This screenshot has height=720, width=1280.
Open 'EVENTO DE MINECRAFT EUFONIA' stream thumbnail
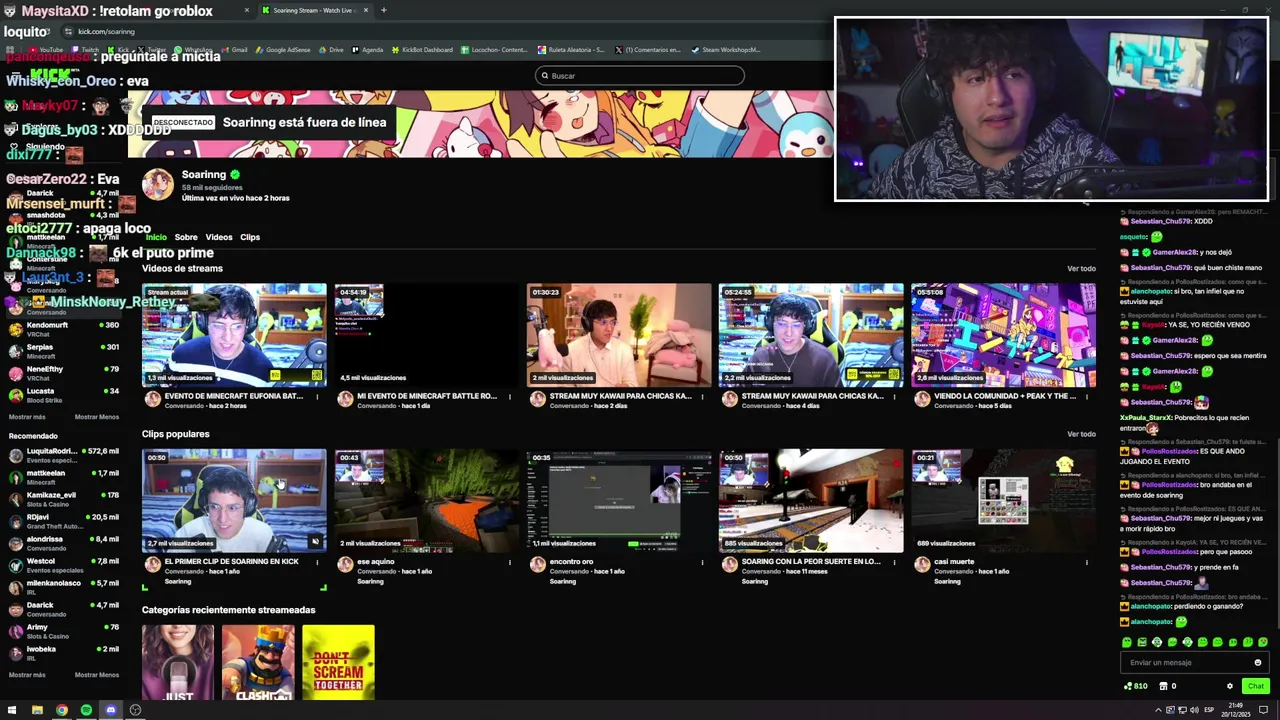coord(234,335)
